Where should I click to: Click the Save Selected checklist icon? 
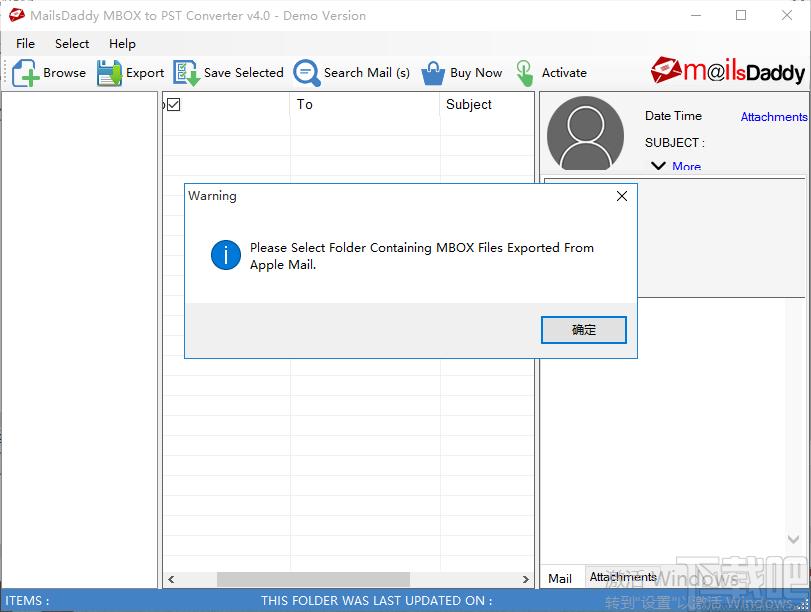186,72
